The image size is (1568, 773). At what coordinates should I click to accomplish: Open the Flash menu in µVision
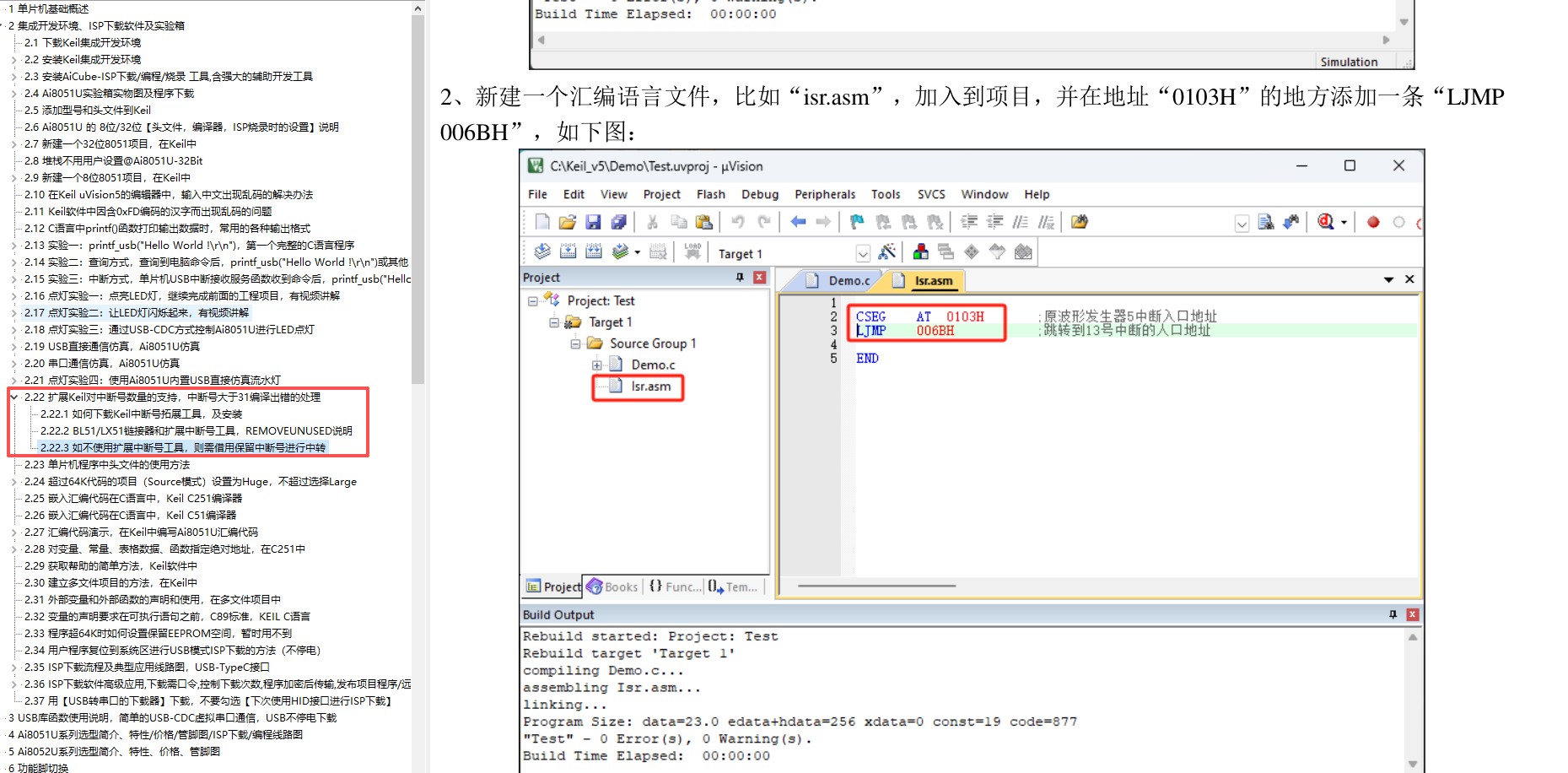pyautogui.click(x=711, y=194)
